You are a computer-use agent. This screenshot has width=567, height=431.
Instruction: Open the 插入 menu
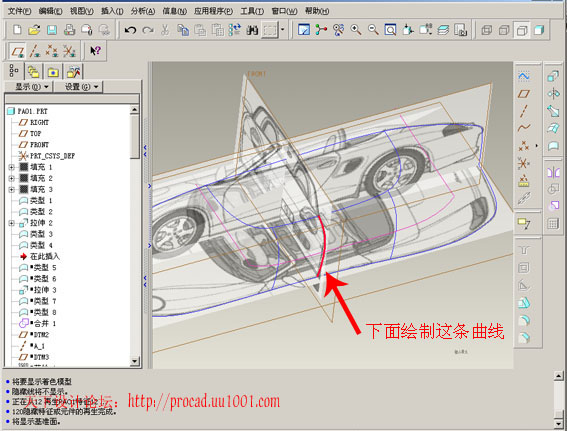[x=112, y=11]
